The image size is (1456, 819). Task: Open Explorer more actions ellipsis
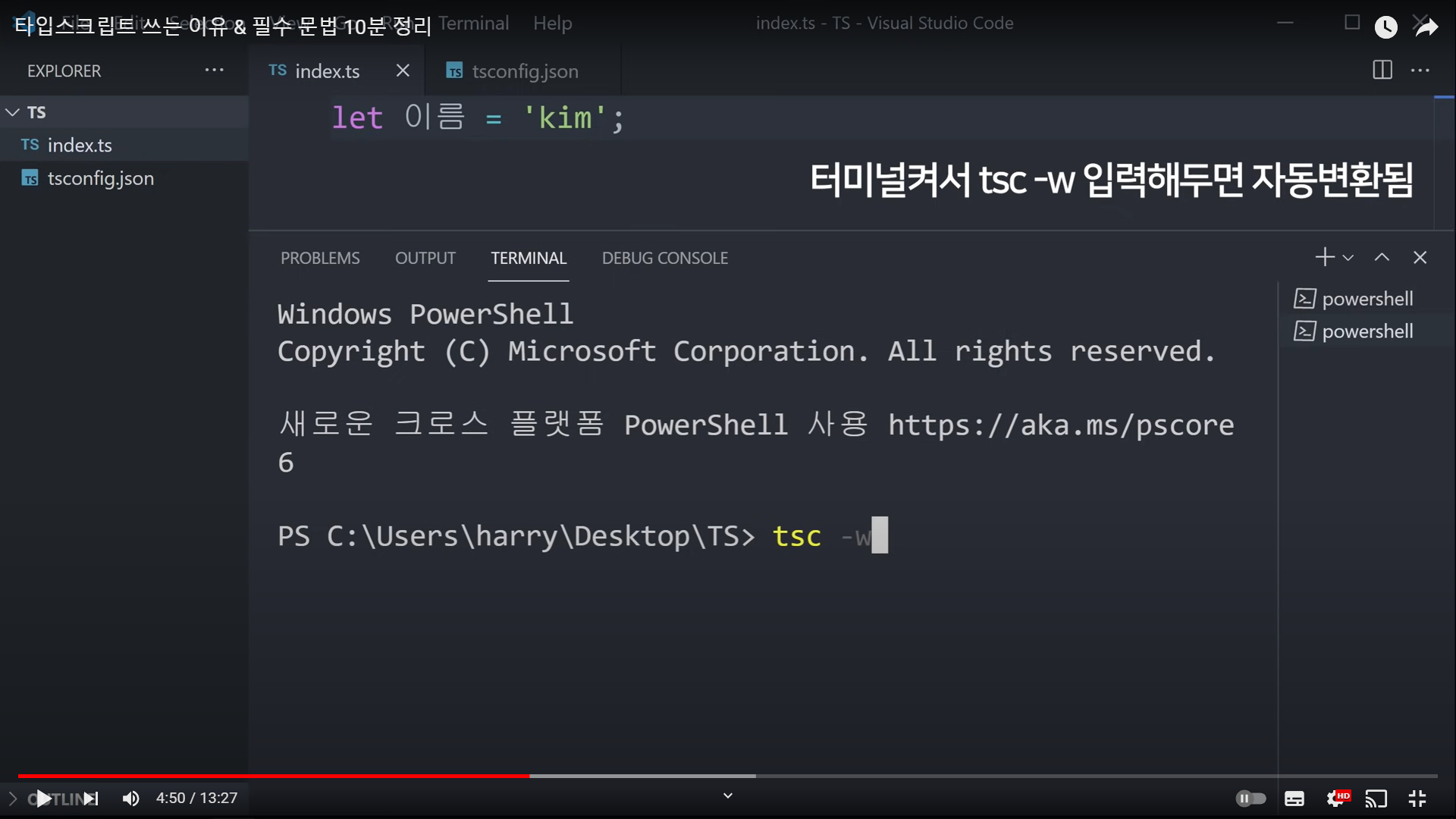pos(214,70)
